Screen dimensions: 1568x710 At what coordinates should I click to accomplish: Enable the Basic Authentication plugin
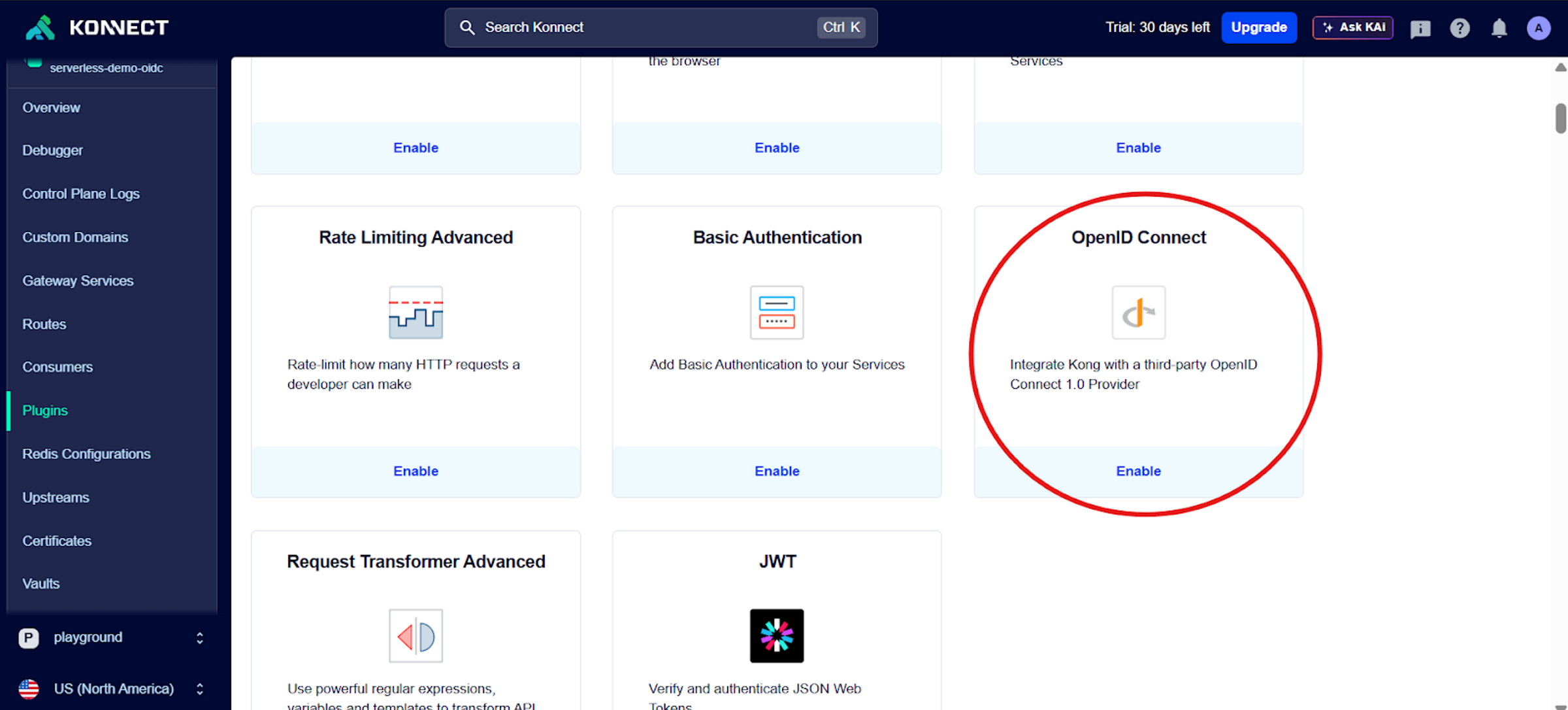pyautogui.click(x=776, y=471)
